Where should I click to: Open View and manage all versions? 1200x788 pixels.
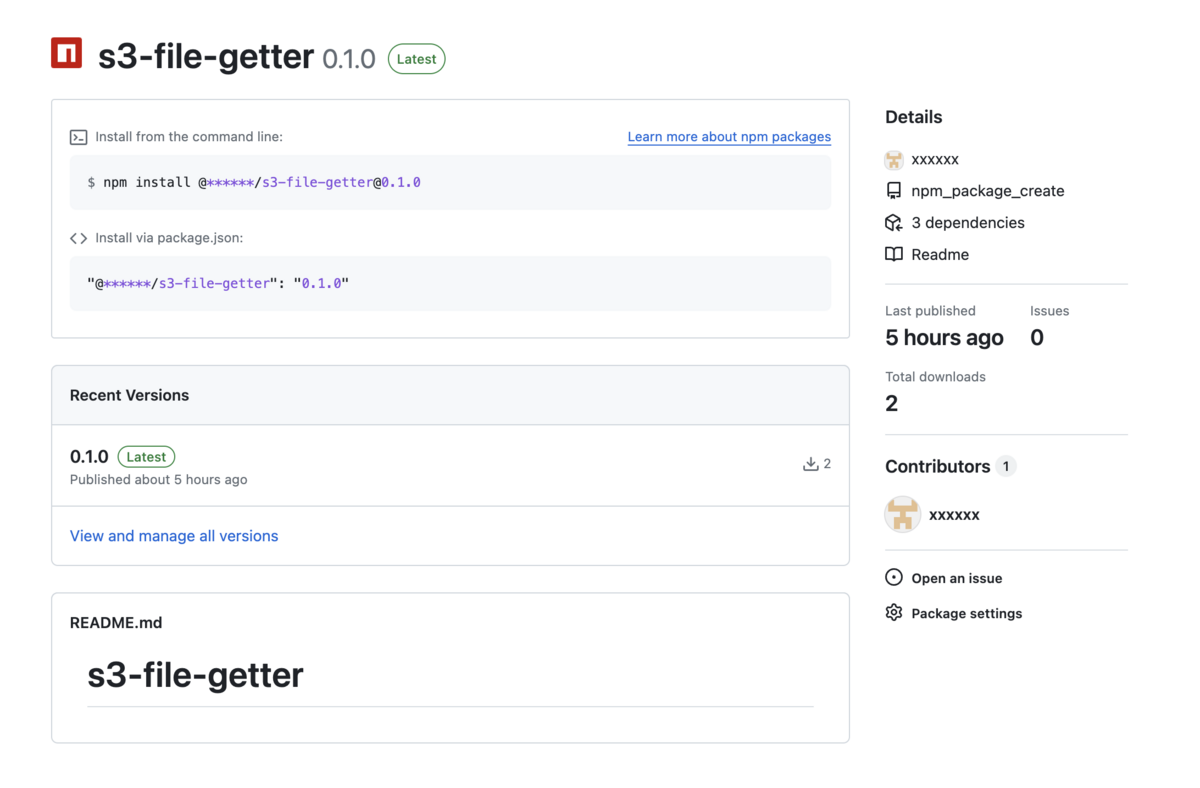click(174, 536)
